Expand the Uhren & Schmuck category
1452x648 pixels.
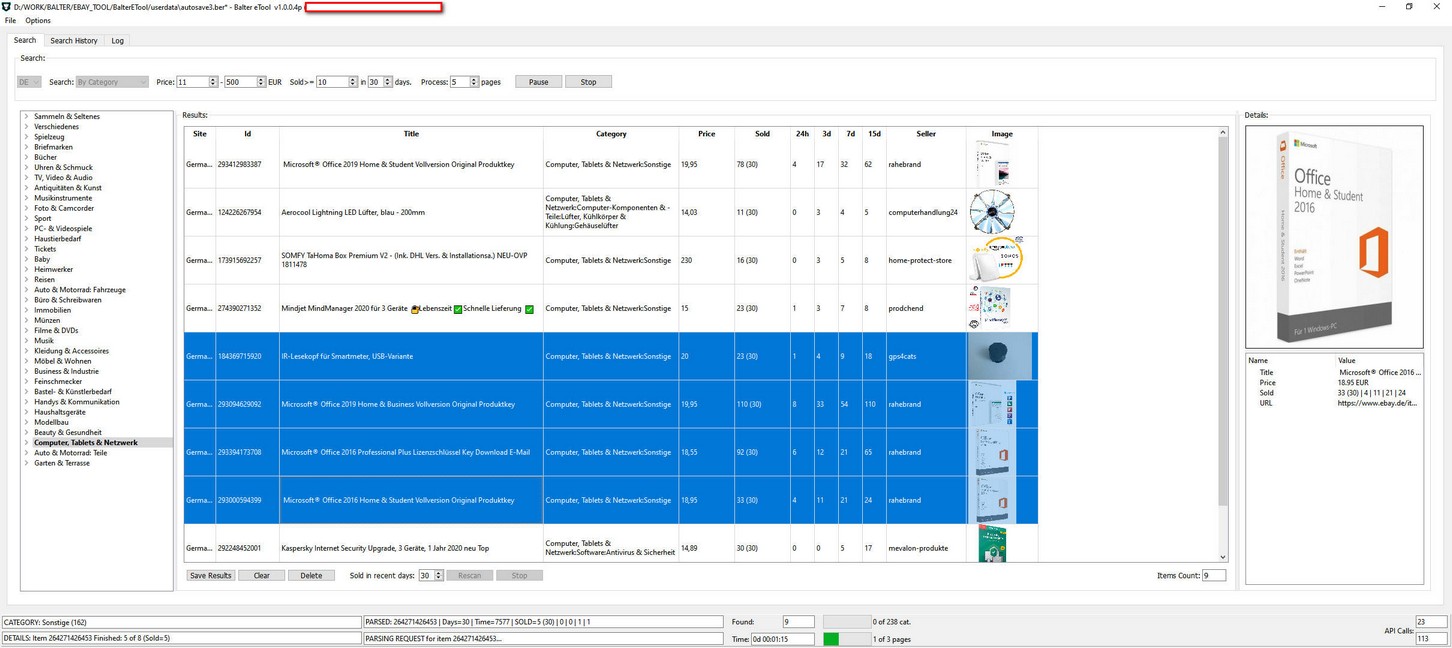click(26, 167)
